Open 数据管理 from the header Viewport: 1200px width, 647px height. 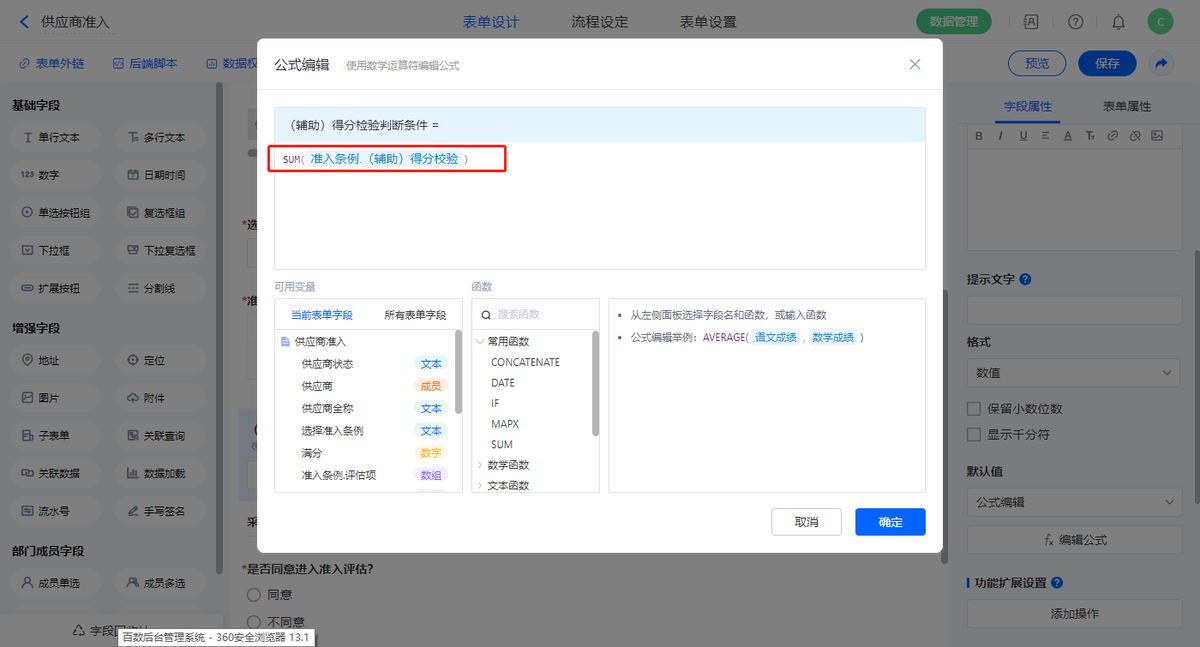pos(954,21)
